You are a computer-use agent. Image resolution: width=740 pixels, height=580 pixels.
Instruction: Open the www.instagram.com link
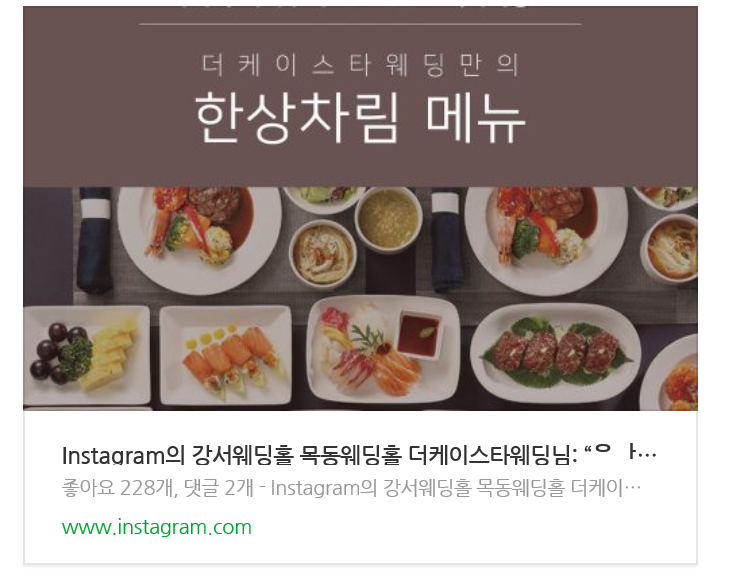tap(157, 527)
